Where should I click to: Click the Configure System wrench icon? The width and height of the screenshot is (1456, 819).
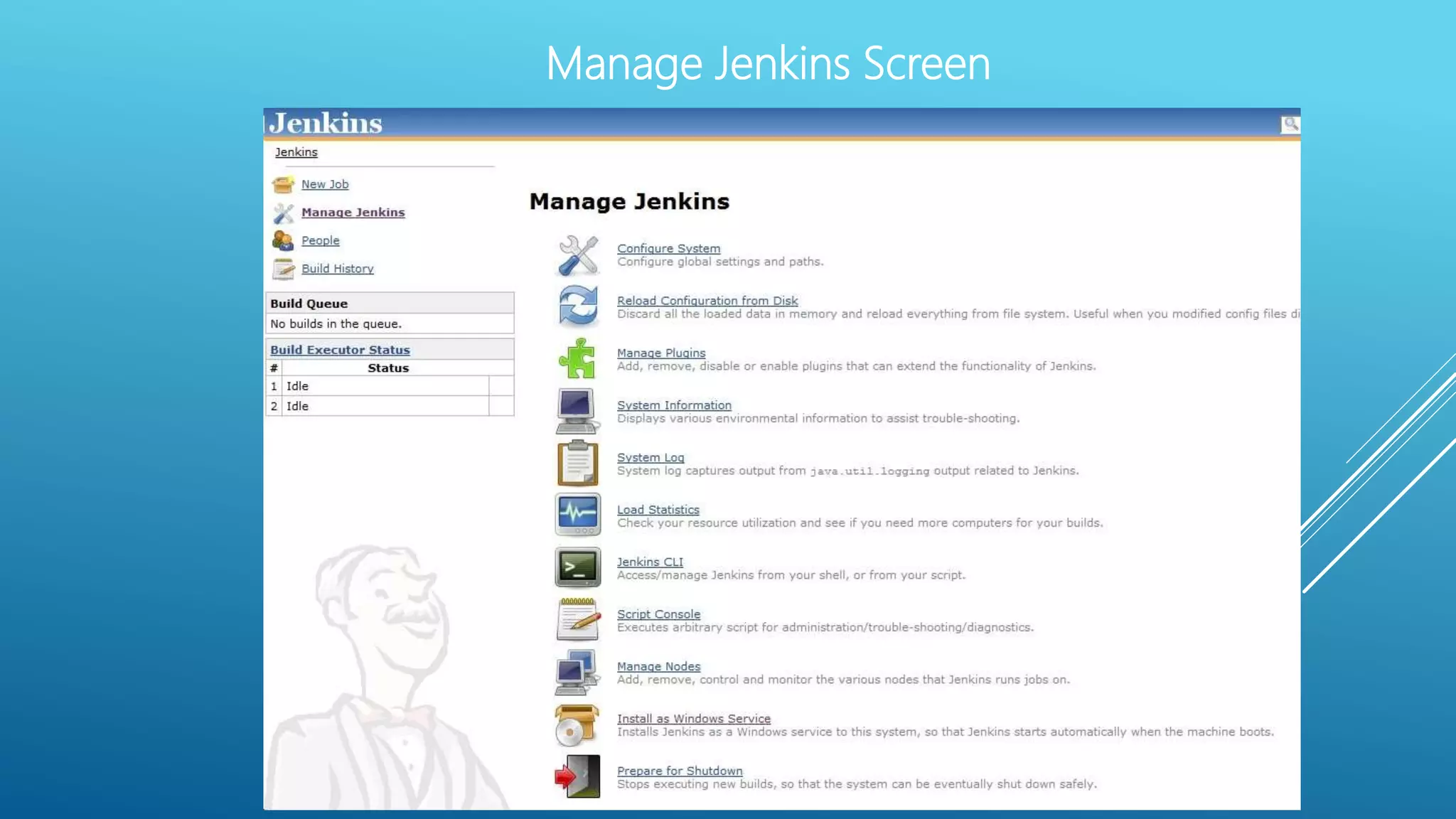(577, 255)
